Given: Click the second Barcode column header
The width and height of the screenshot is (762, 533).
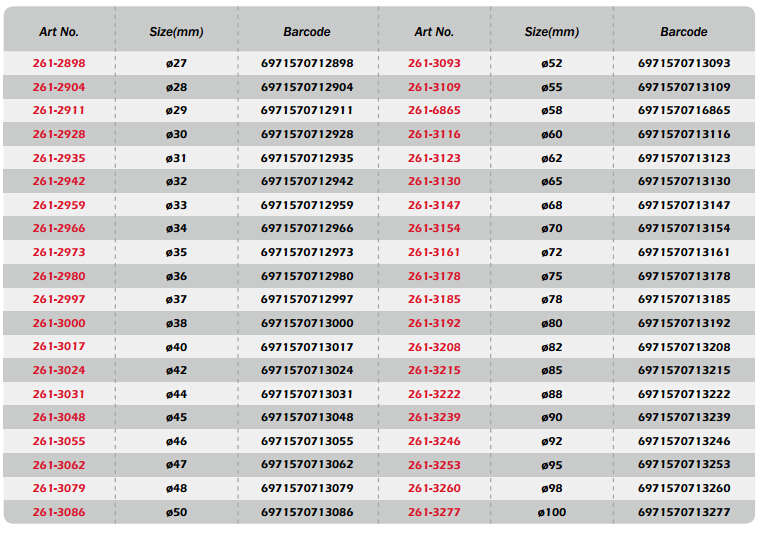Looking at the screenshot, I should 684,32.
